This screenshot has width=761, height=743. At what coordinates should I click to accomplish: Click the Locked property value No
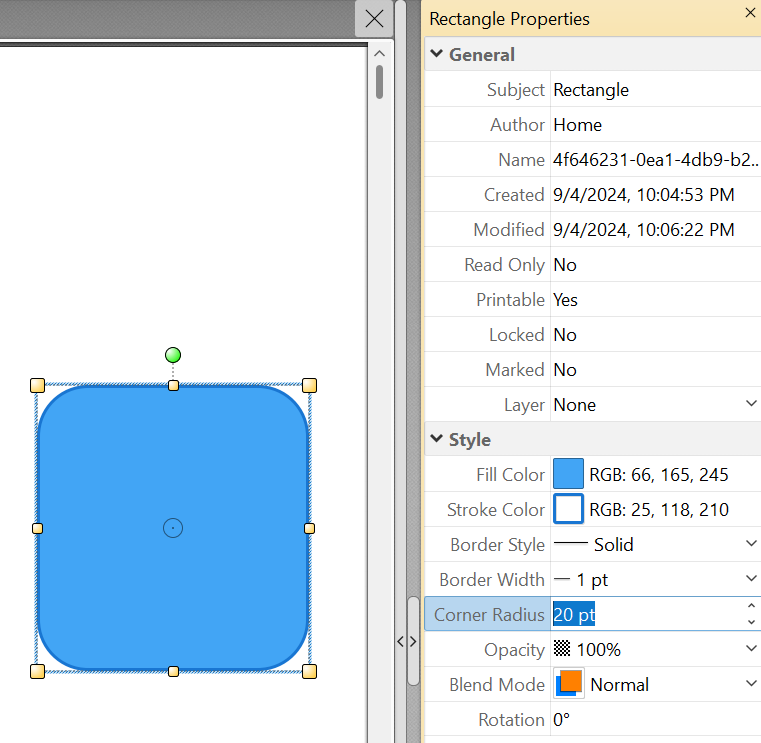tap(565, 334)
